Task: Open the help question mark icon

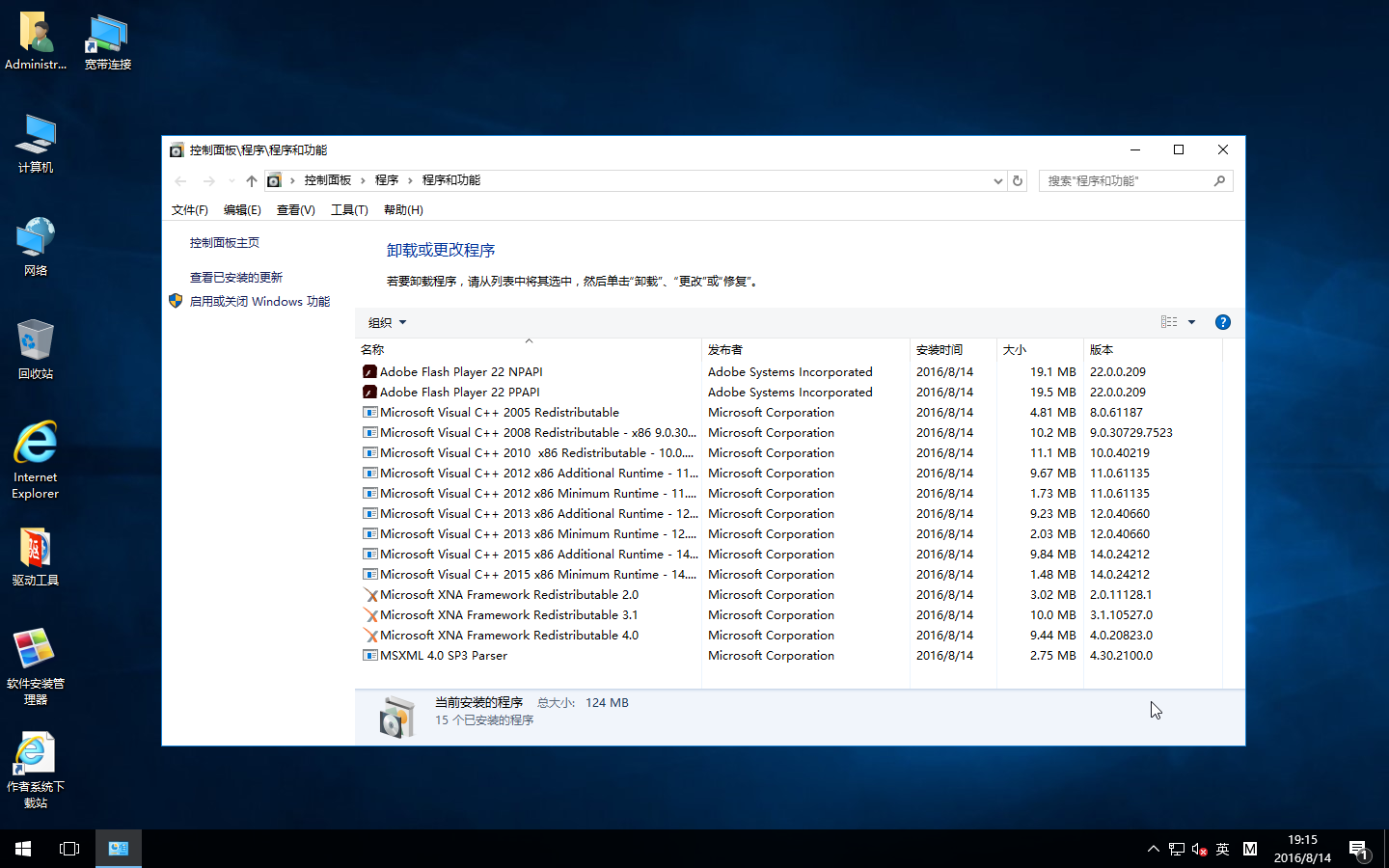Action: click(x=1222, y=322)
